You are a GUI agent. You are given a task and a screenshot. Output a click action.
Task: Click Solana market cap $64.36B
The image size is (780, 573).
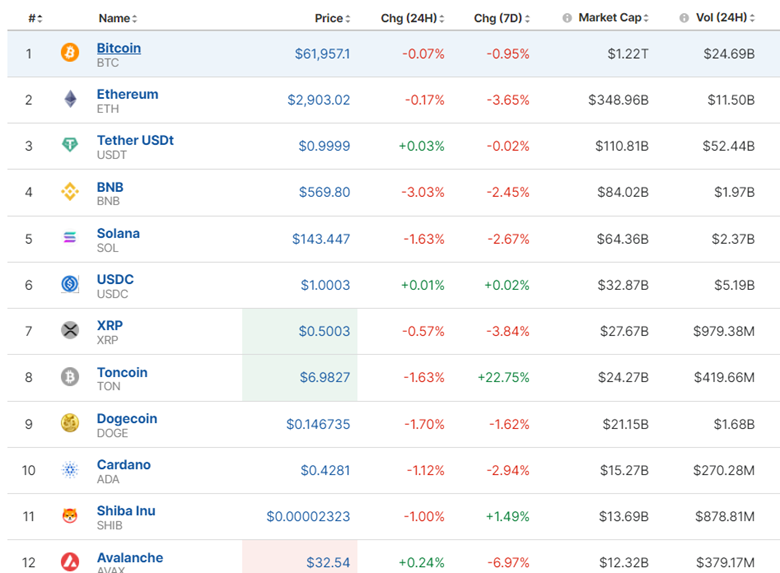tap(623, 239)
